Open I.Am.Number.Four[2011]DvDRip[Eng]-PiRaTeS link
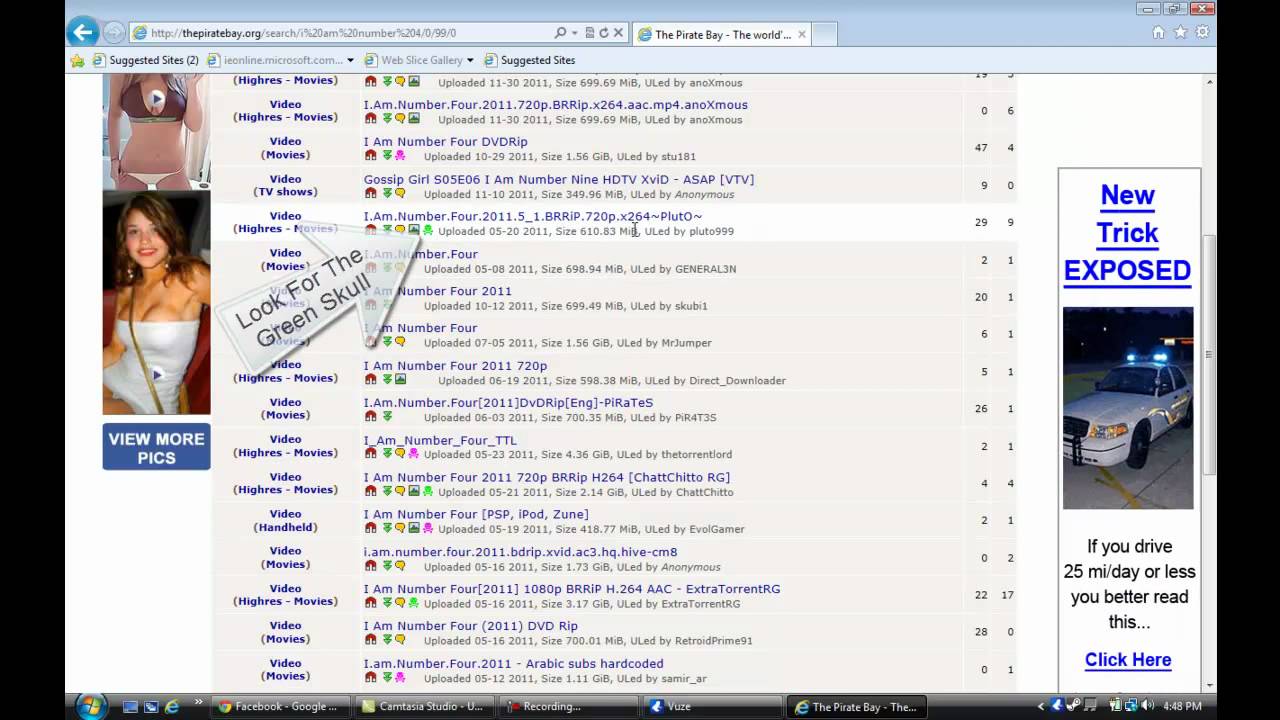The image size is (1280, 720). pyautogui.click(x=508, y=403)
